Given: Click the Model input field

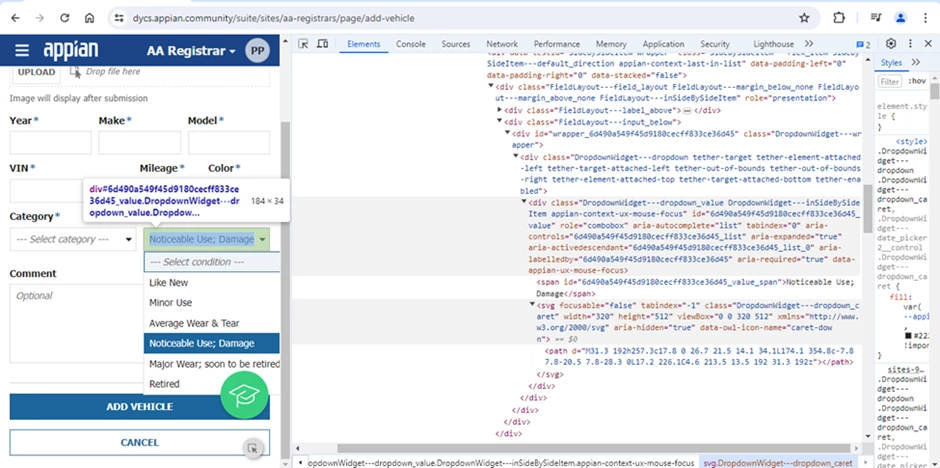Looking at the screenshot, I should point(229,143).
